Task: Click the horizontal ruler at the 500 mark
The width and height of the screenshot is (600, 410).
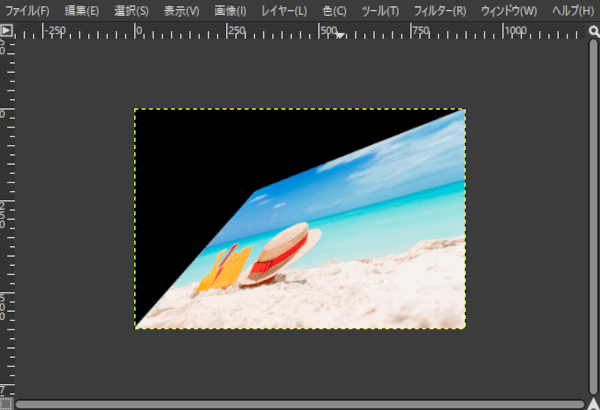Action: tap(329, 31)
